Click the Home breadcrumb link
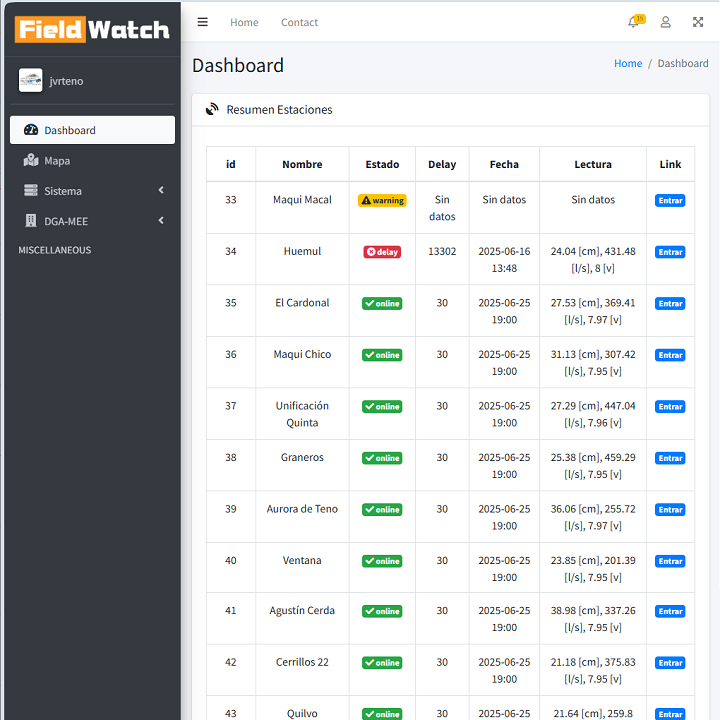 (628, 63)
